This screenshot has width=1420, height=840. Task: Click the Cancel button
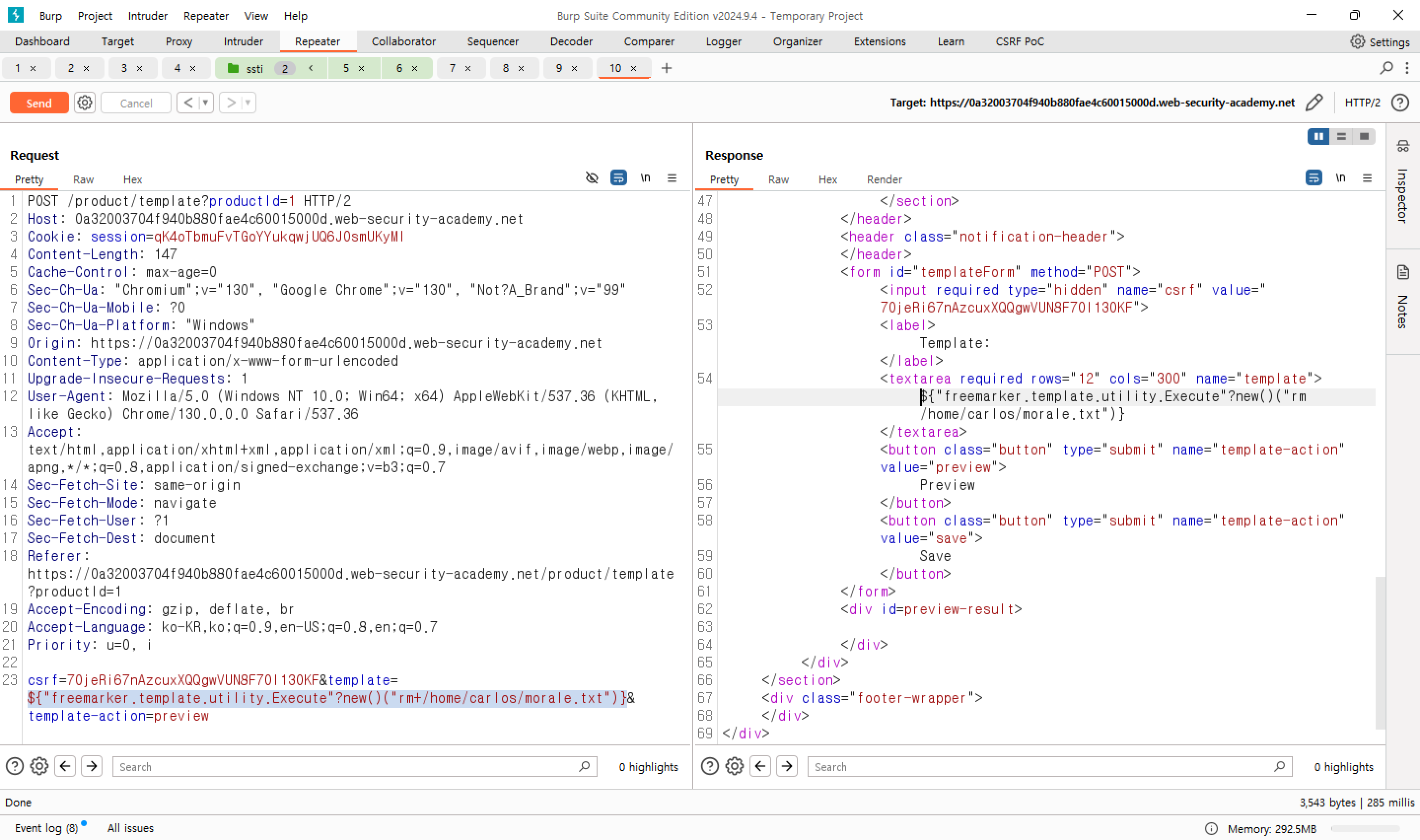[136, 103]
